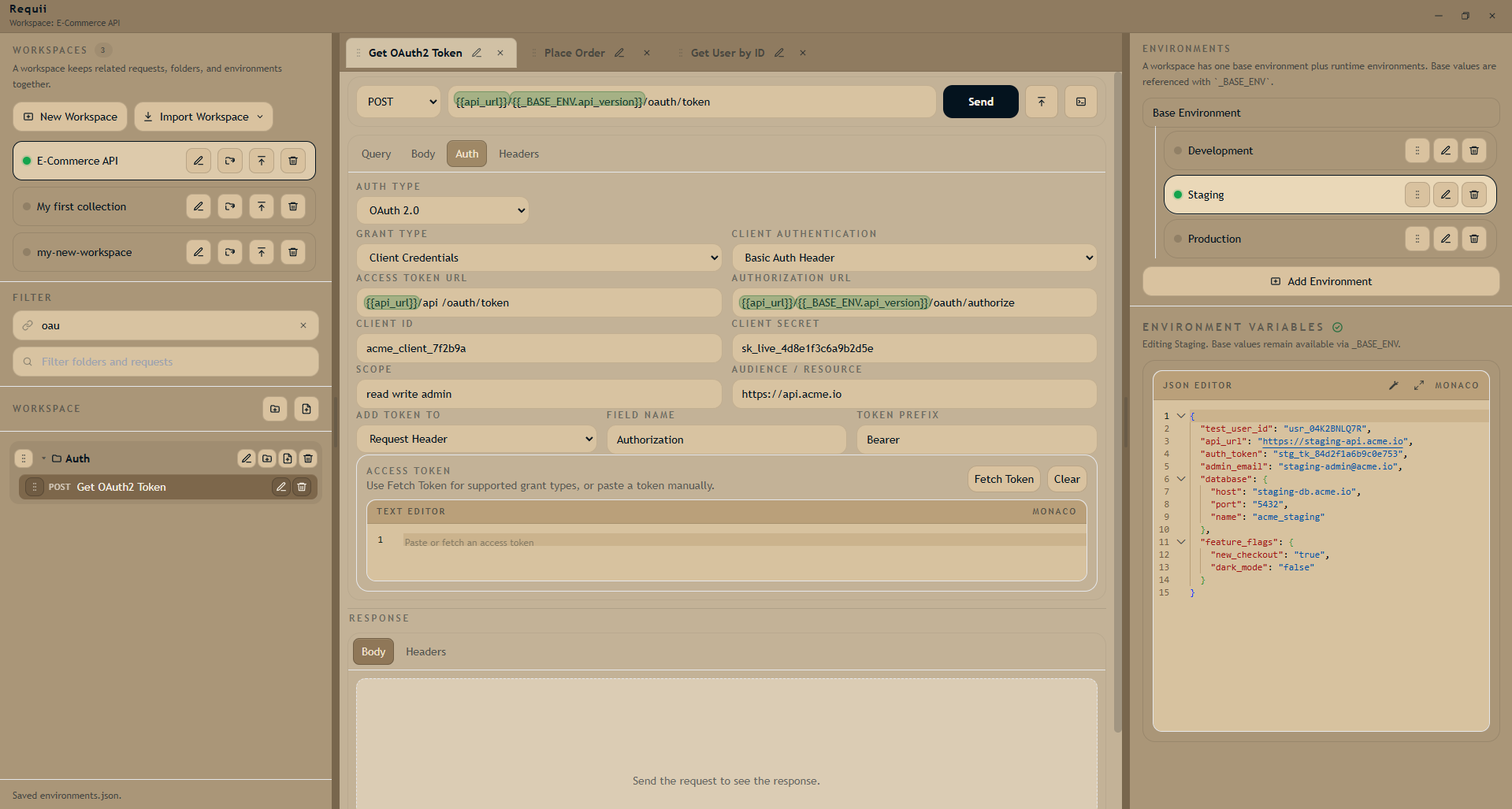Rename the E-Commerce API workspace with its pencil icon
The image size is (1512, 809).
click(x=199, y=161)
